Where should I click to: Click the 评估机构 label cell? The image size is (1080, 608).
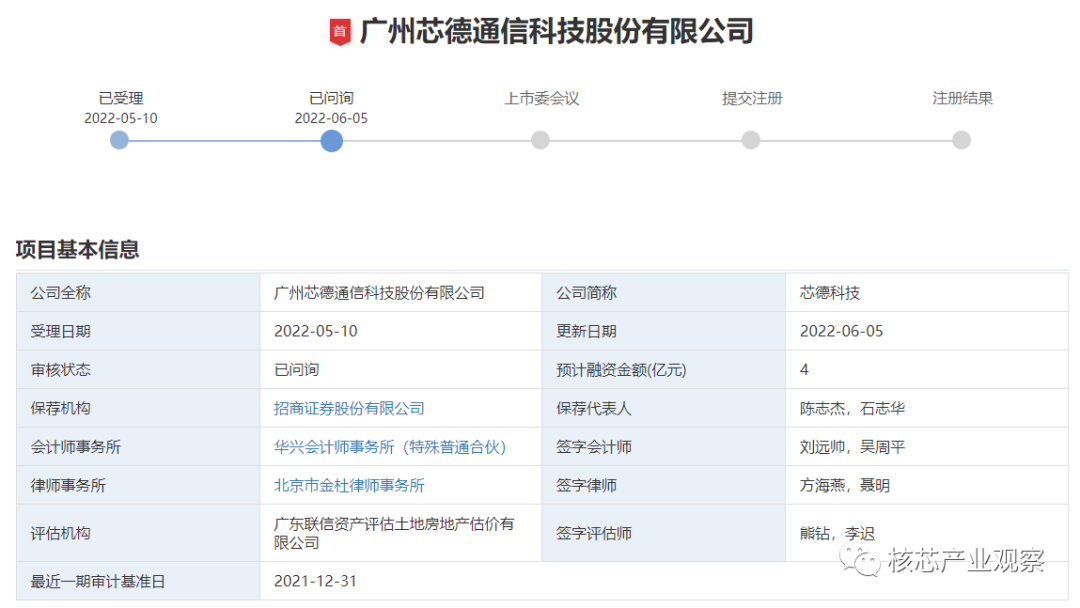138,533
